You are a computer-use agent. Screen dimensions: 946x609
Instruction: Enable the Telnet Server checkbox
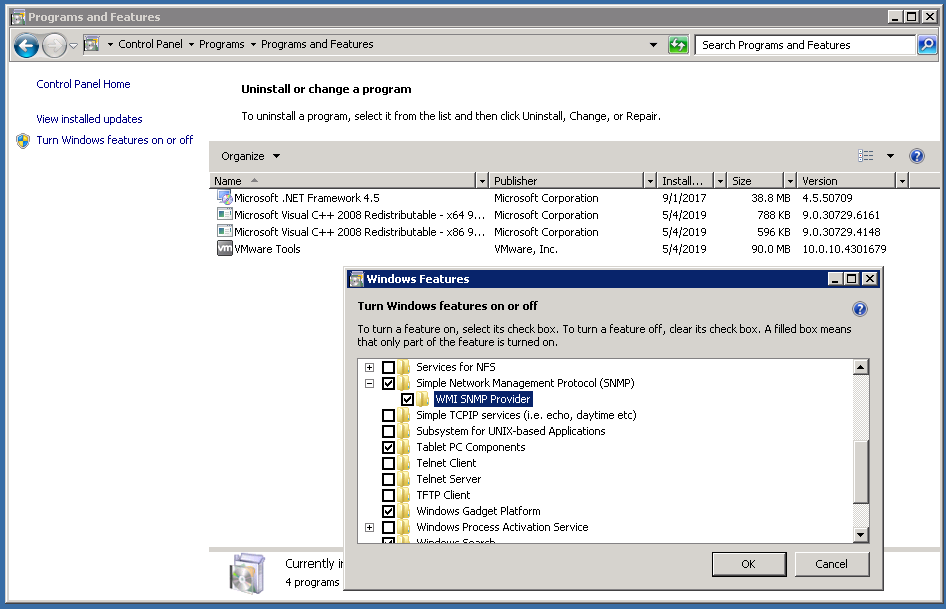(x=389, y=479)
